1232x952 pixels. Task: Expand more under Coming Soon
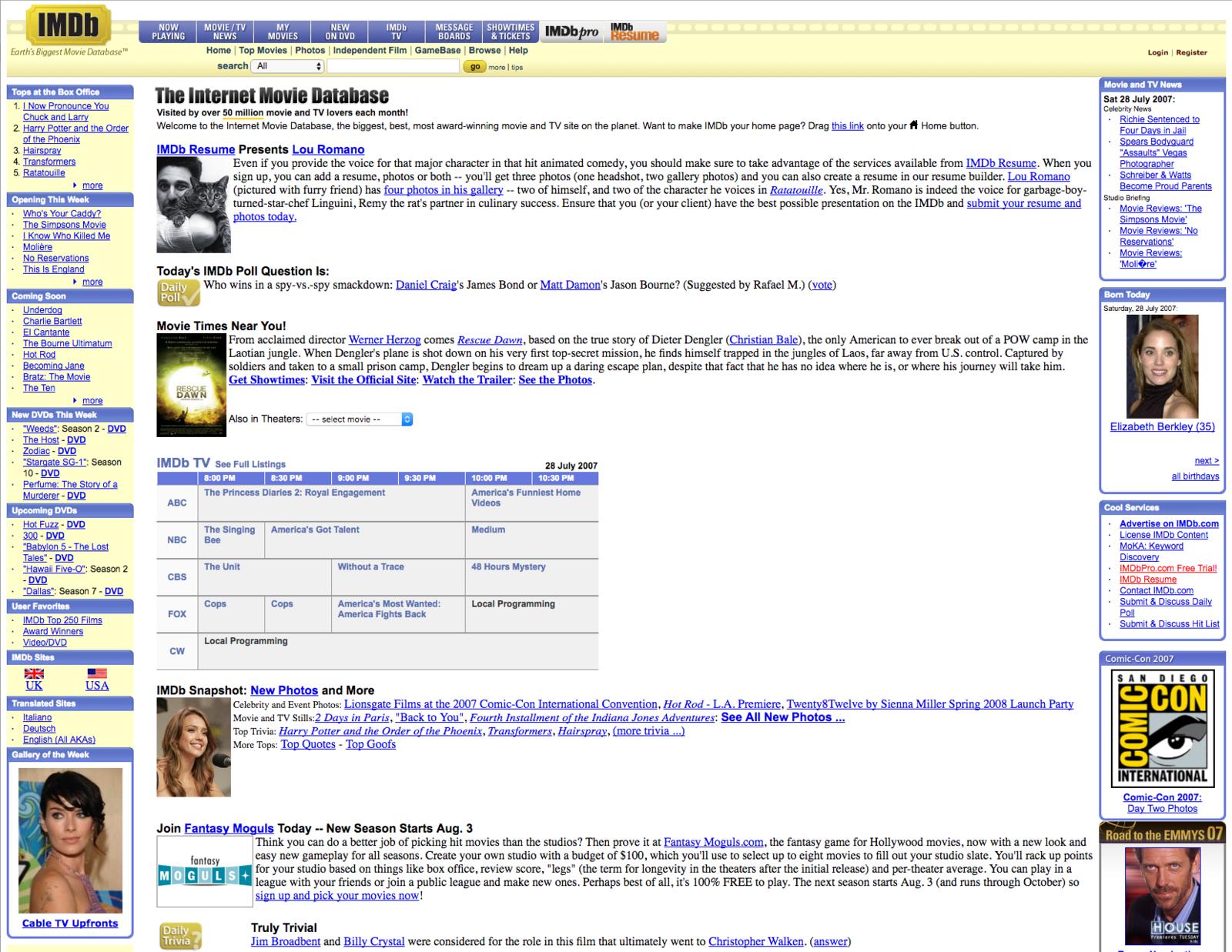92,400
